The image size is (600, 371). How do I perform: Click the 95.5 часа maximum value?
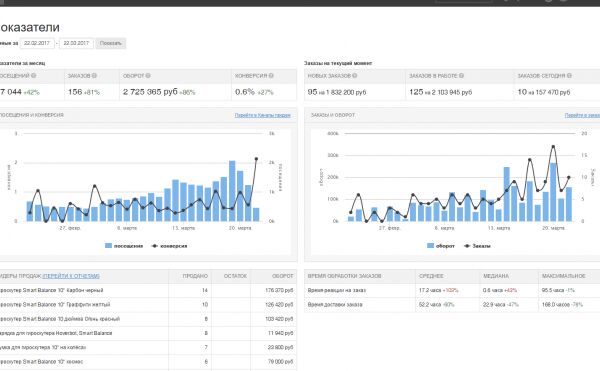pos(554,290)
